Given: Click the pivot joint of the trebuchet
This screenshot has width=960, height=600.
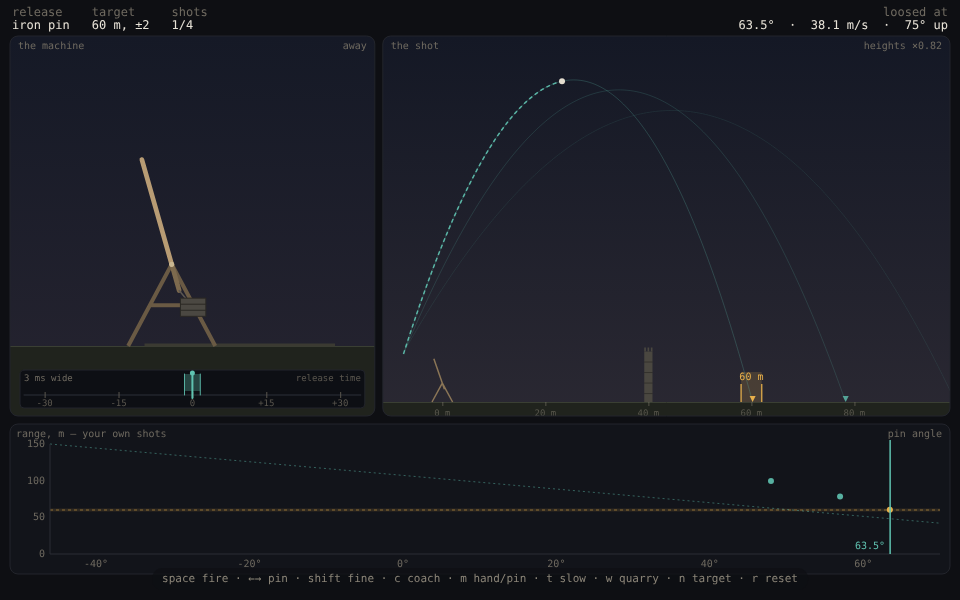Looking at the screenshot, I should click(x=171, y=264).
